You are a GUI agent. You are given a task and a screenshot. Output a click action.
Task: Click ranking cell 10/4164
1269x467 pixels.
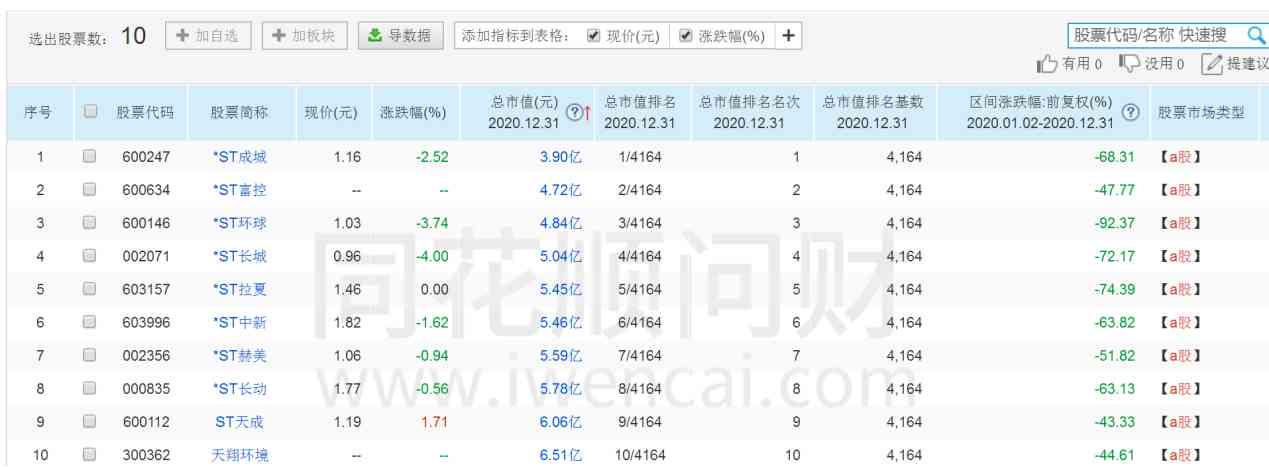click(x=641, y=455)
